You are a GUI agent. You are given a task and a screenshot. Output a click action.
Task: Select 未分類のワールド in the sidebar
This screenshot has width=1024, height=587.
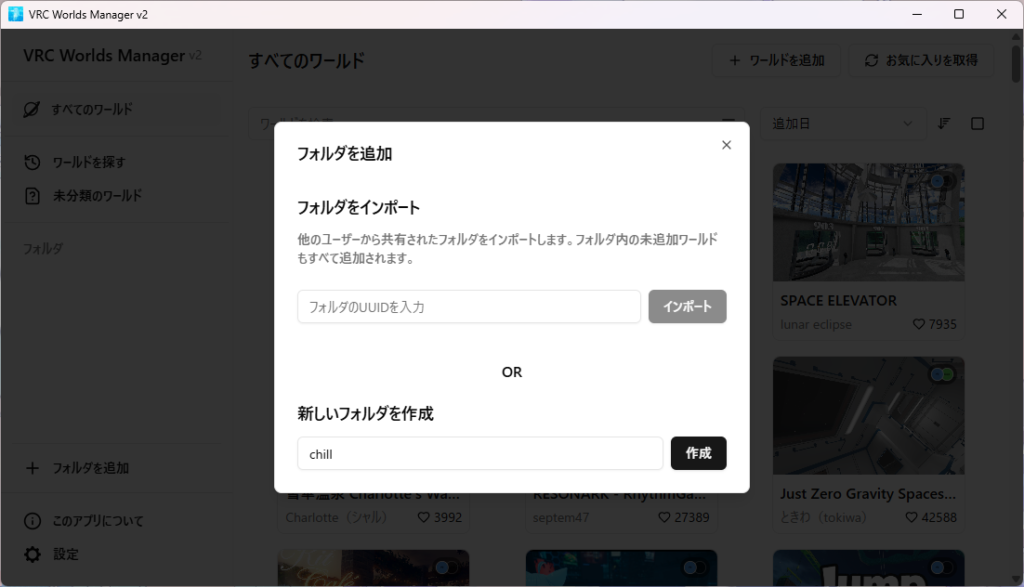97,196
